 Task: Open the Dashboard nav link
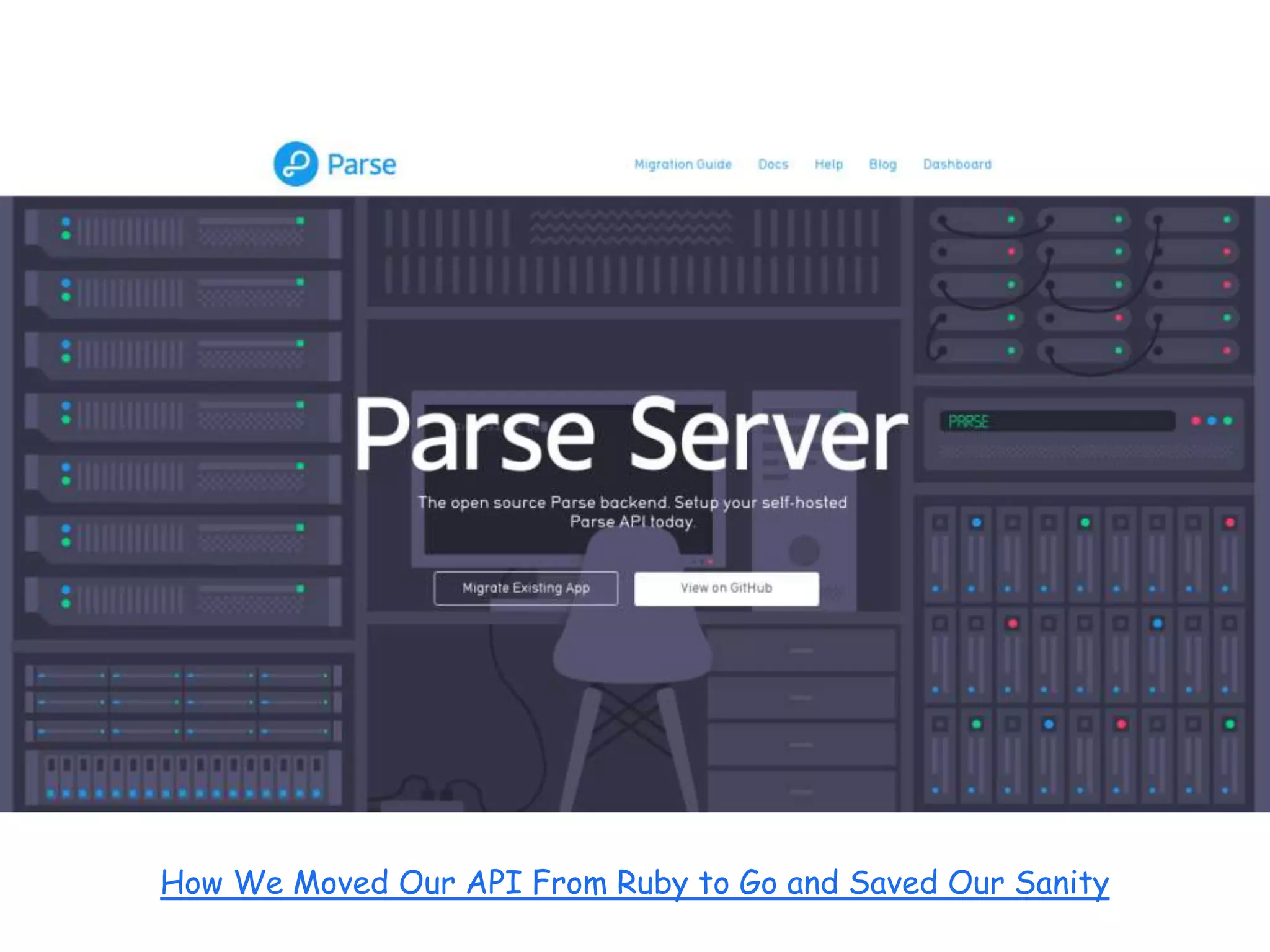click(x=957, y=164)
